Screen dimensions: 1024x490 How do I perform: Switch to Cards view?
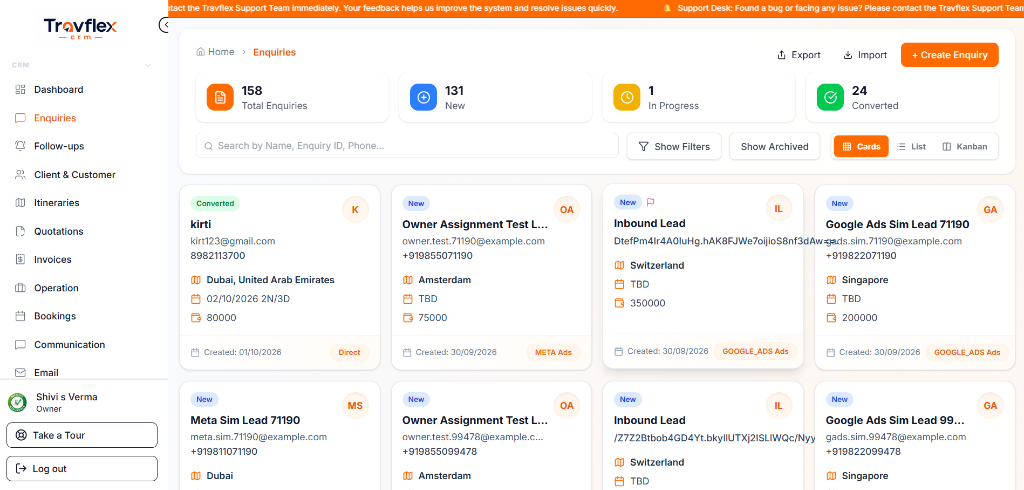[x=861, y=146]
